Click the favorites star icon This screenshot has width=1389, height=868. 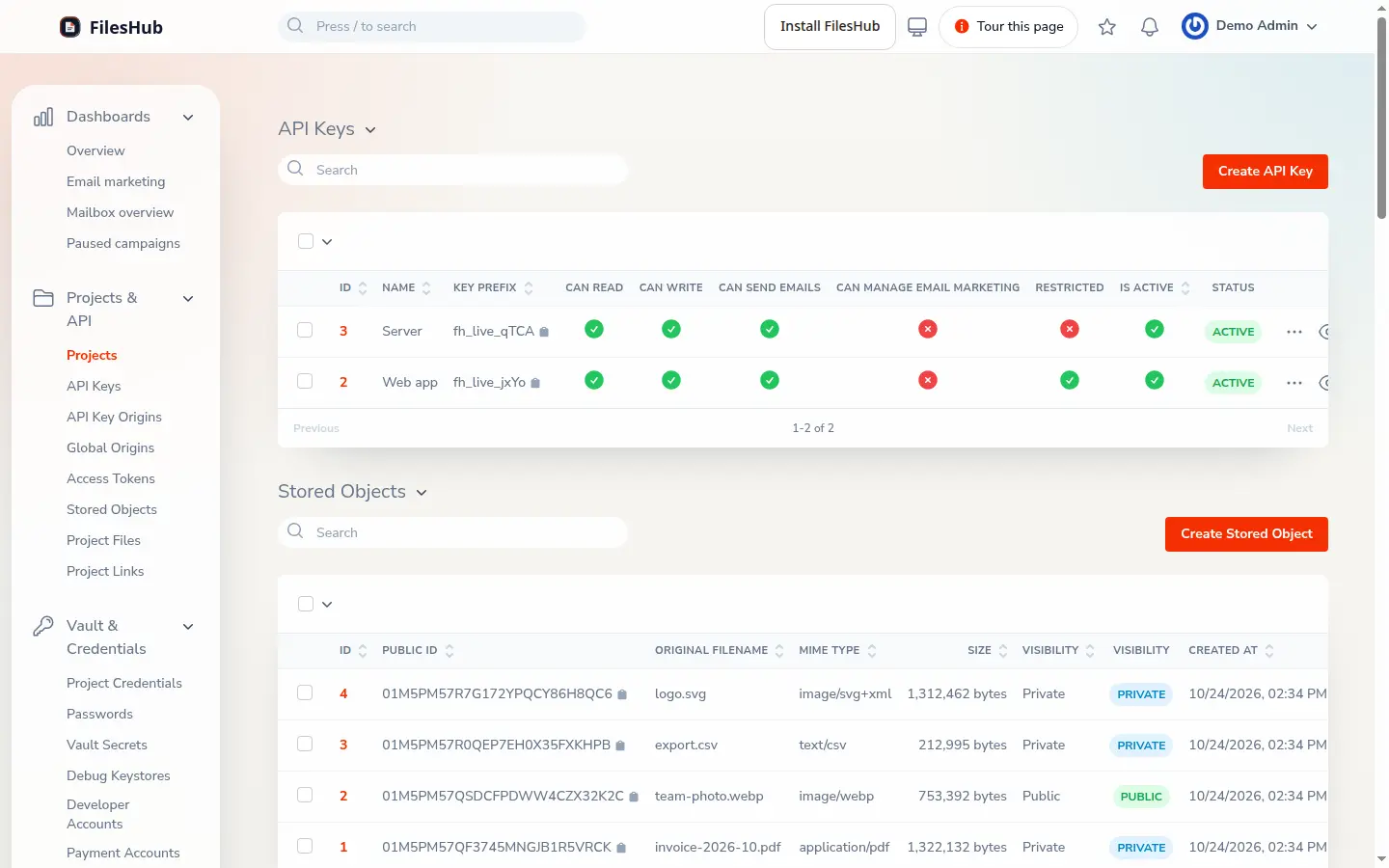pos(1107,27)
